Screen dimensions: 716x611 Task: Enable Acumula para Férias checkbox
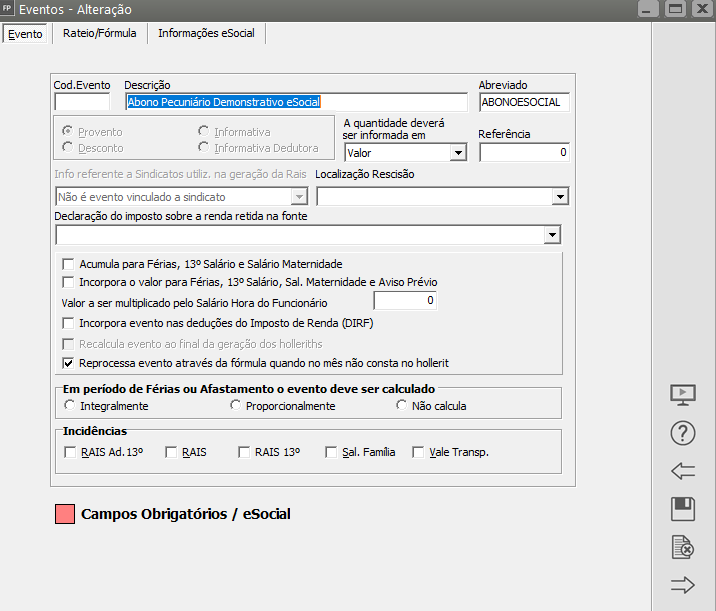[x=69, y=264]
